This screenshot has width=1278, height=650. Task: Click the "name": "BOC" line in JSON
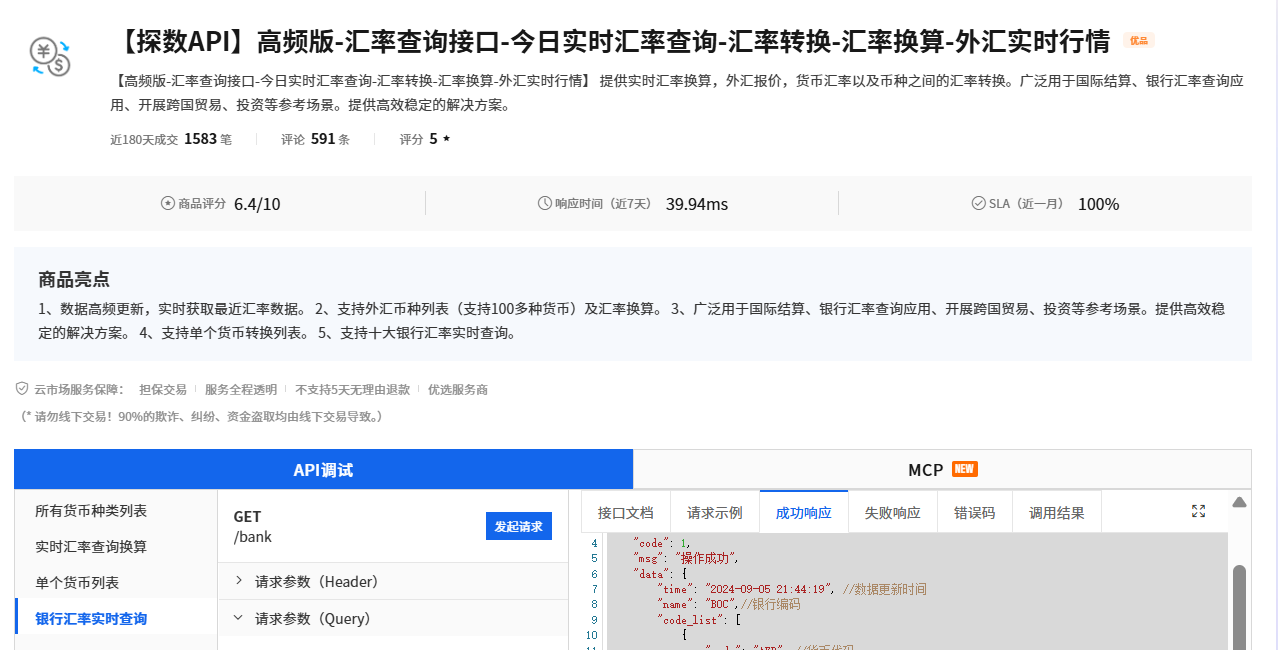point(728,604)
